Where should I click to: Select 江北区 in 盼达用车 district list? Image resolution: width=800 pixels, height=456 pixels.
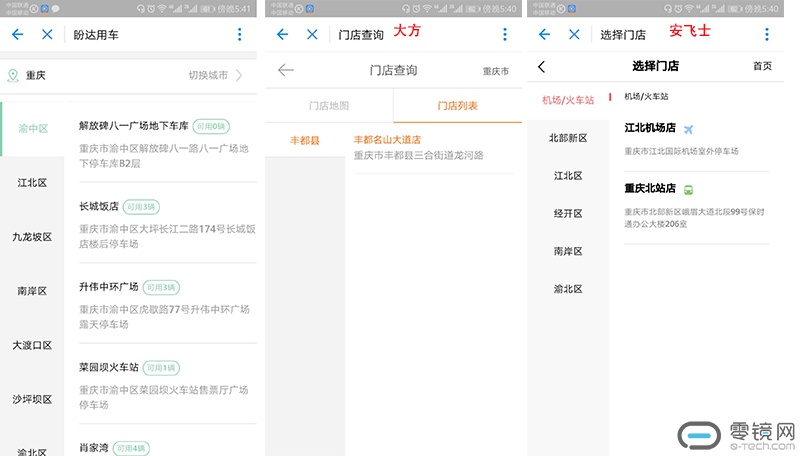[32, 183]
